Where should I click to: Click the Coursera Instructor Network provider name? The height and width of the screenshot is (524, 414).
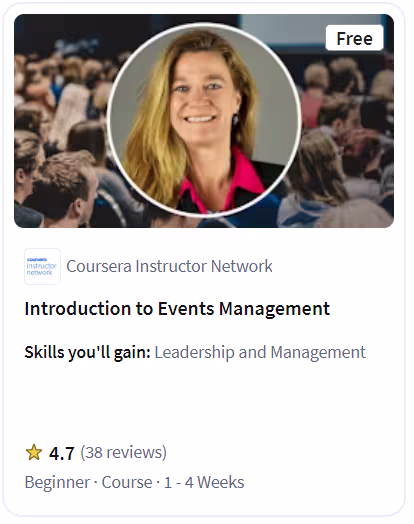click(169, 266)
